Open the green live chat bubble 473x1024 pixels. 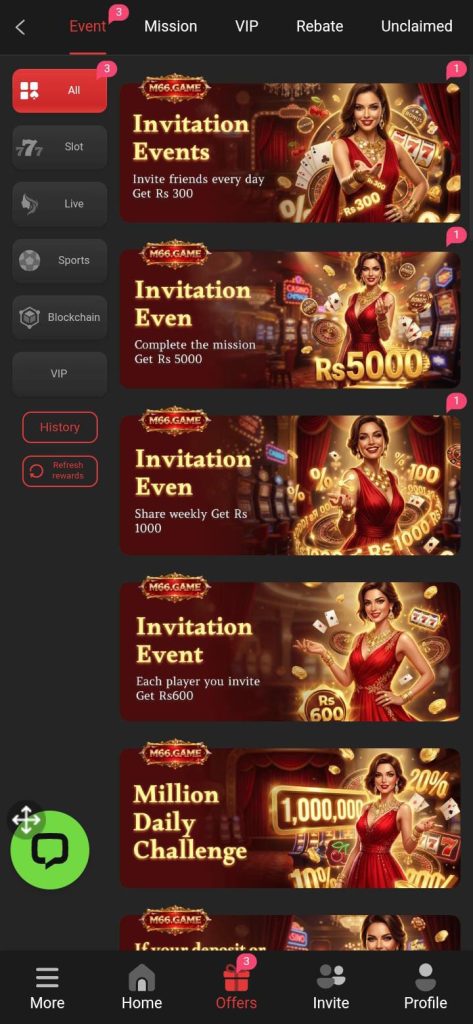coord(50,850)
